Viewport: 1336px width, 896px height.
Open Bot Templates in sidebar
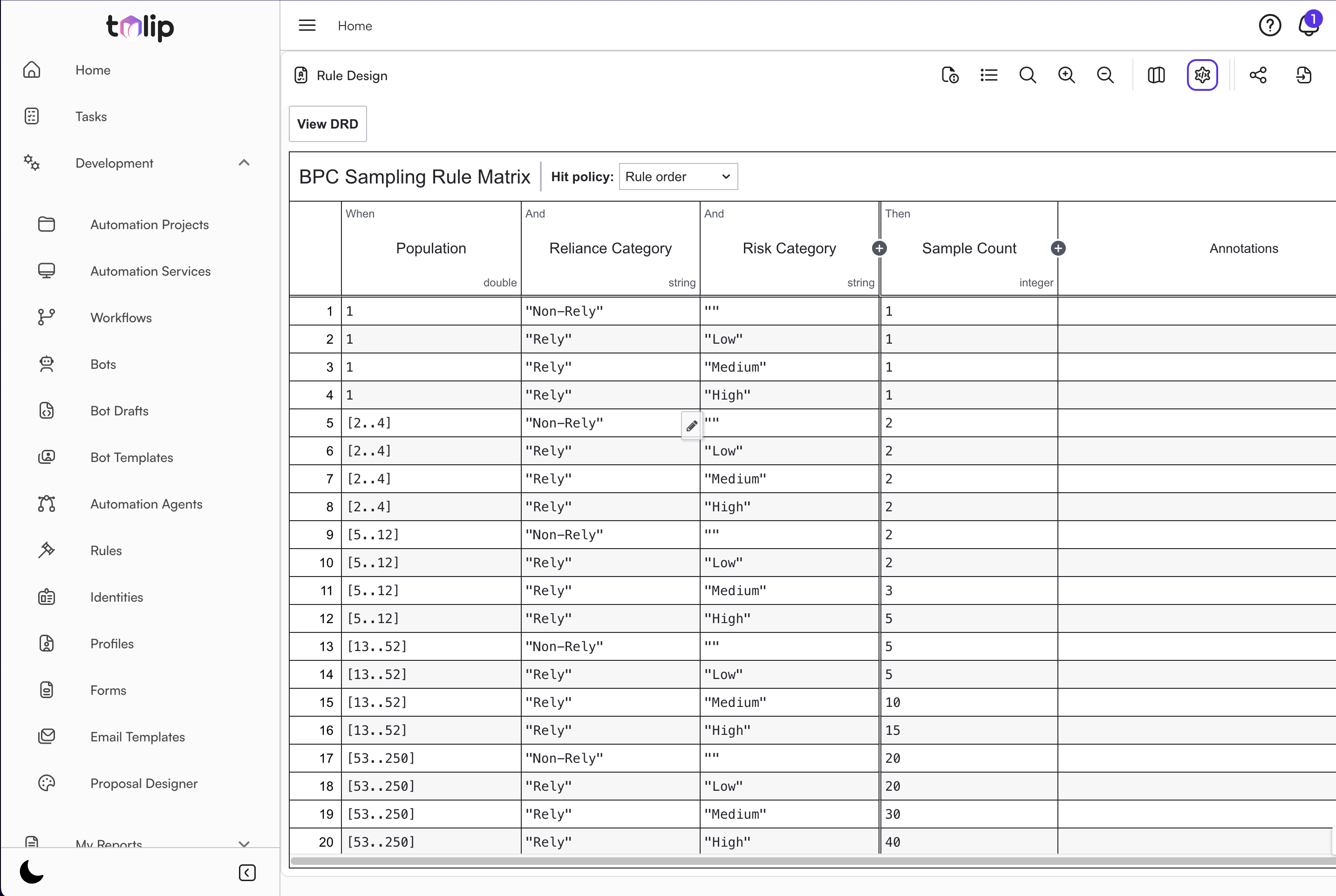coord(131,458)
